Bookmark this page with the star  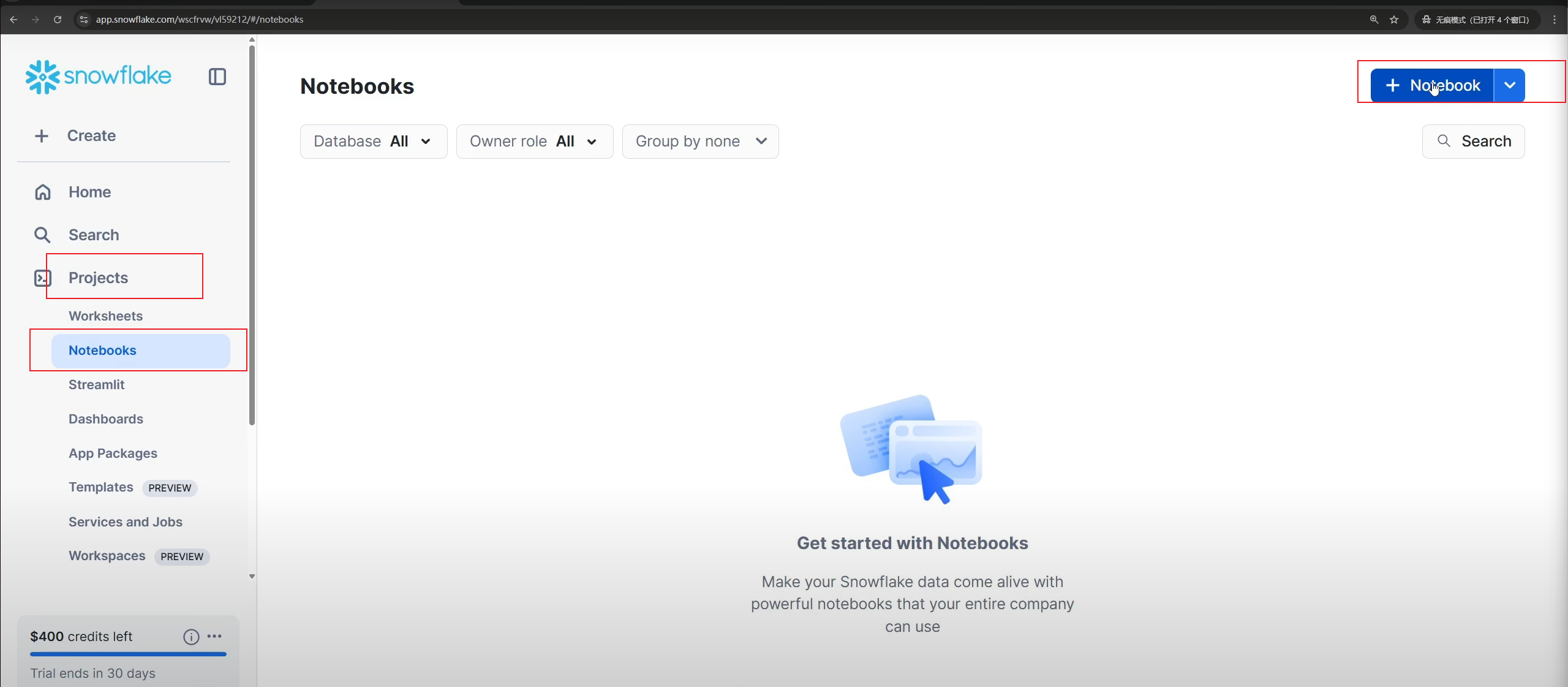(1394, 20)
